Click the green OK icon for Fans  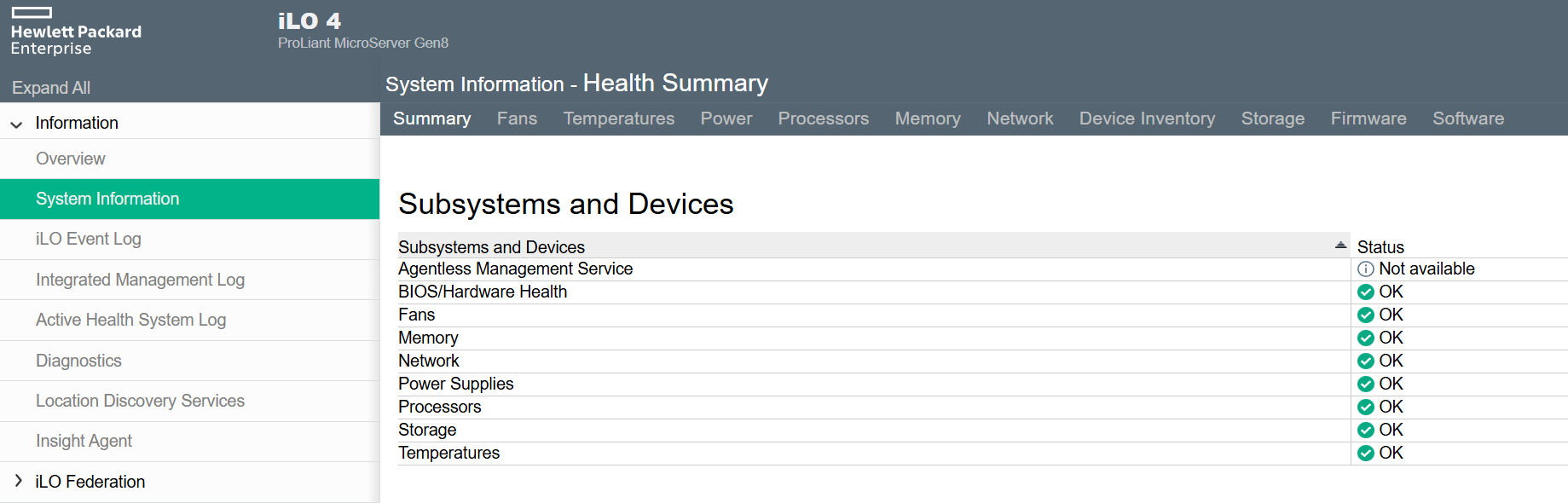(x=1365, y=315)
